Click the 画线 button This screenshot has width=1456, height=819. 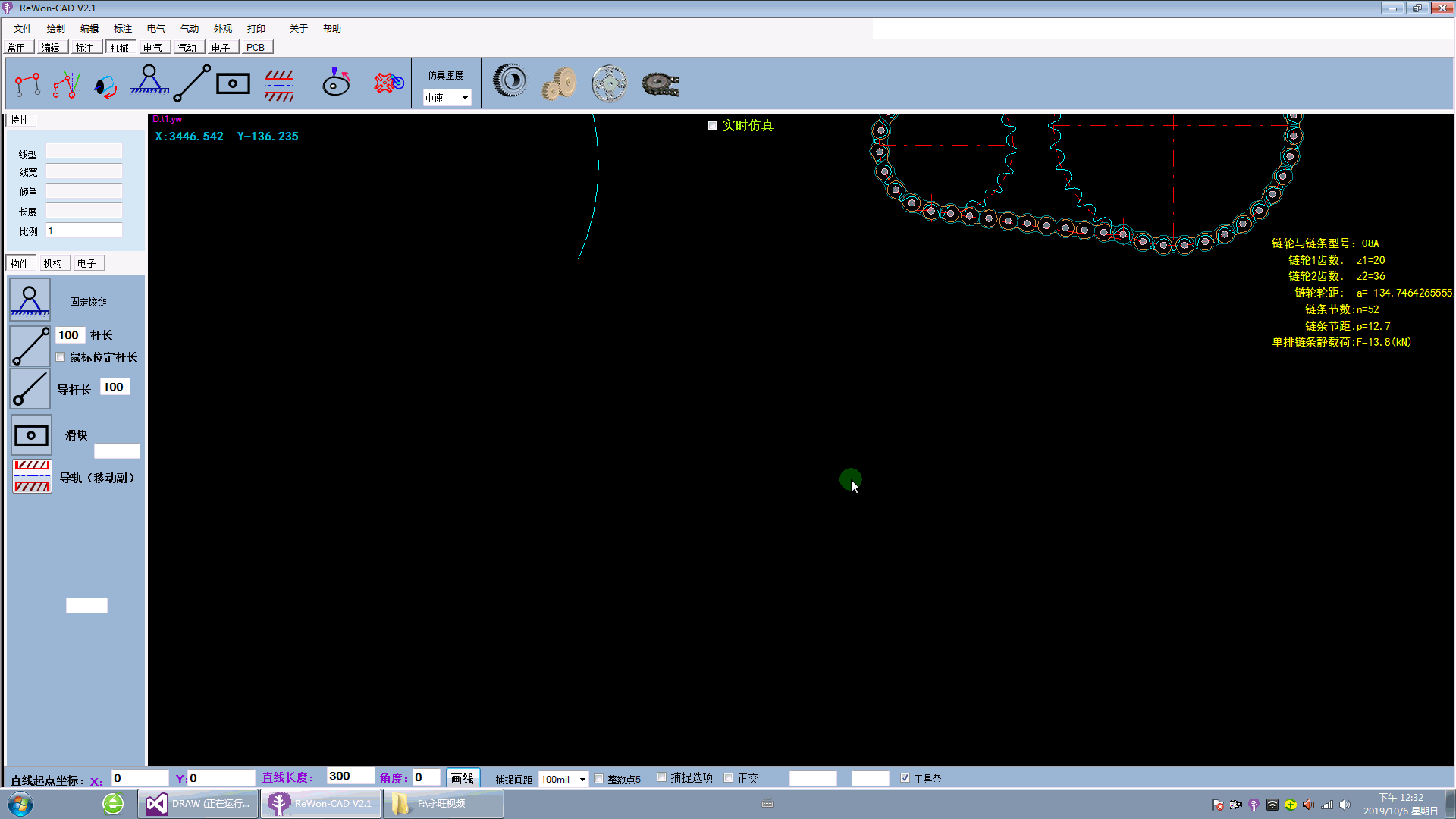tap(462, 779)
